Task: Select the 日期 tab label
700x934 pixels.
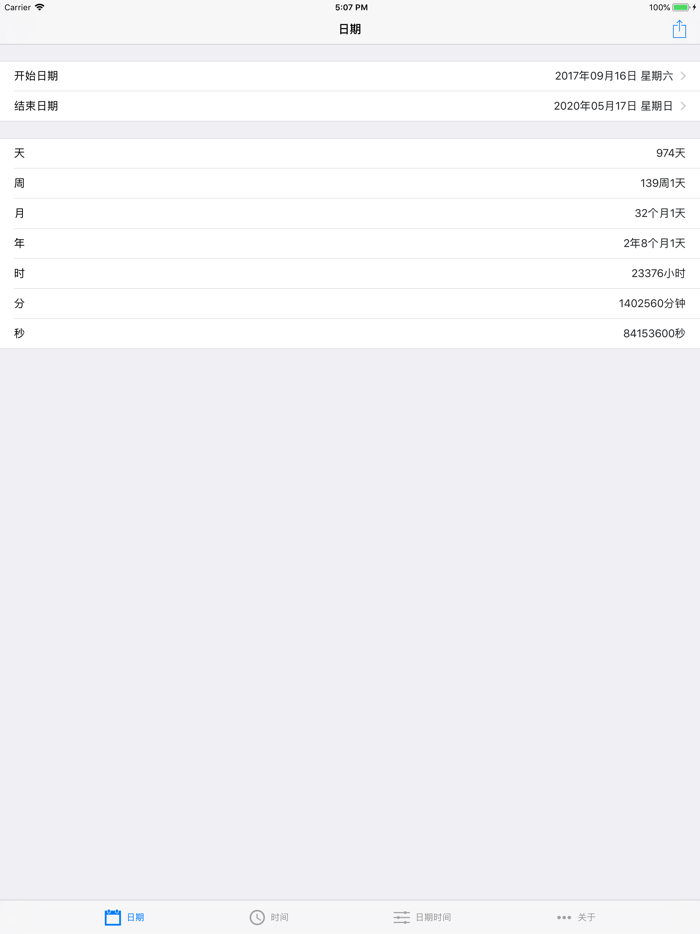Action: (x=135, y=917)
